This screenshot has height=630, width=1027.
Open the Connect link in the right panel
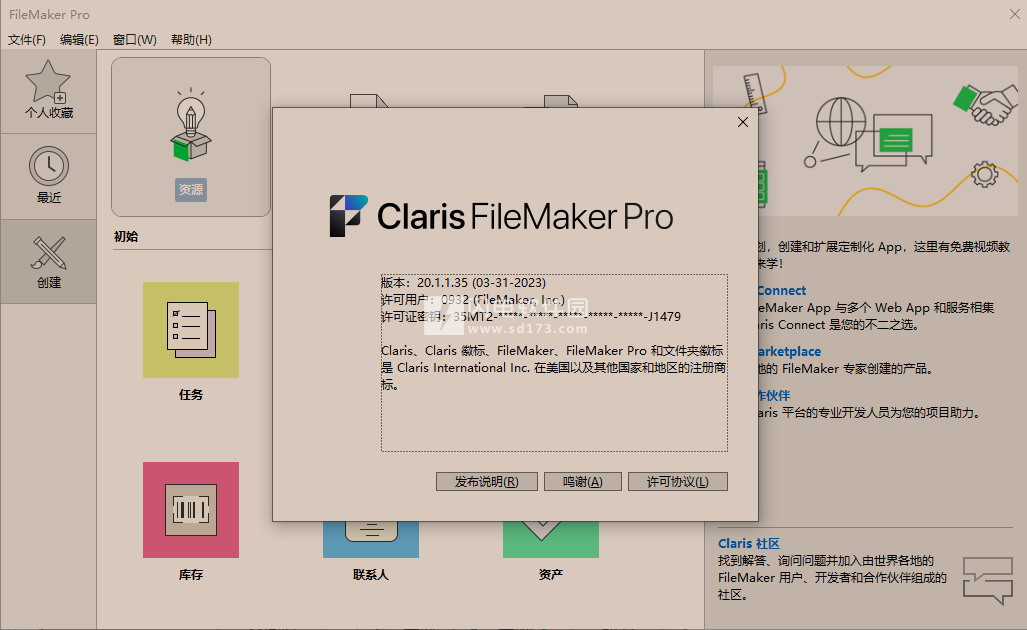point(782,291)
